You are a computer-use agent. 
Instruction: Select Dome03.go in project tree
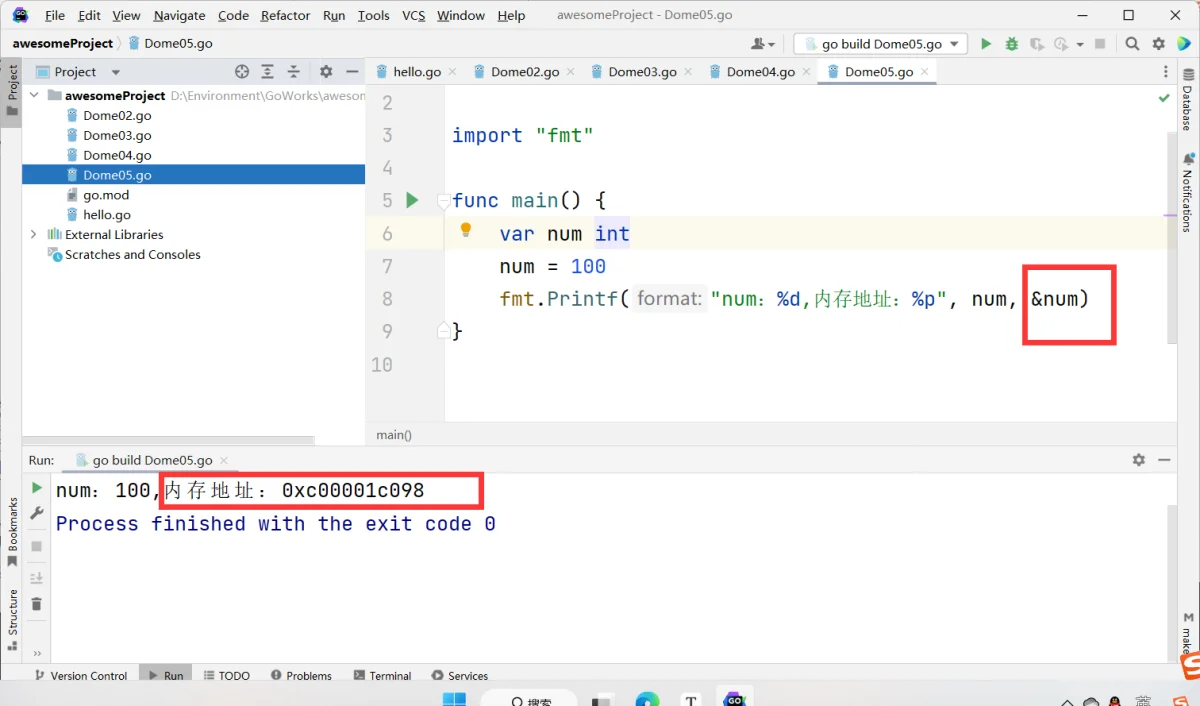click(x=117, y=135)
